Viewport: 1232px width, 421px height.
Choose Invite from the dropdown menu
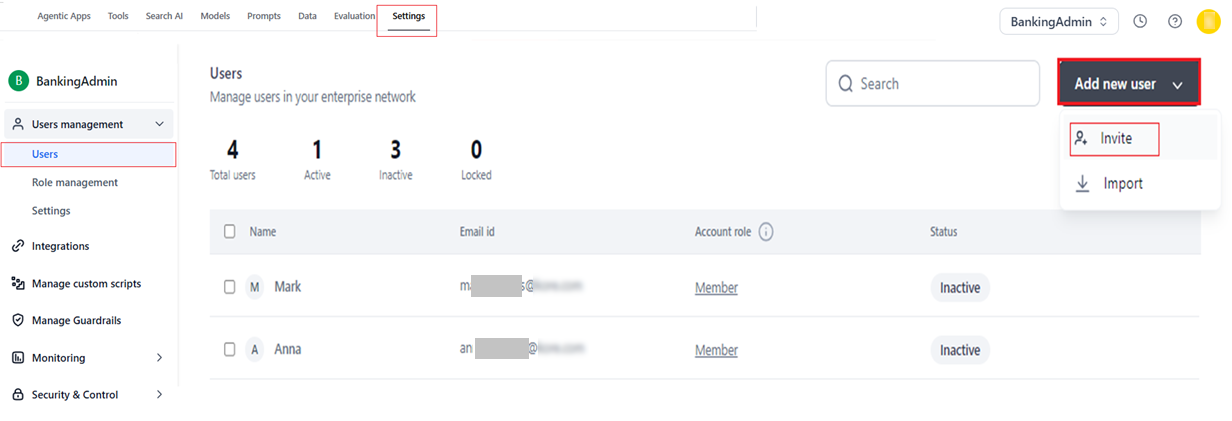[x=1114, y=139]
